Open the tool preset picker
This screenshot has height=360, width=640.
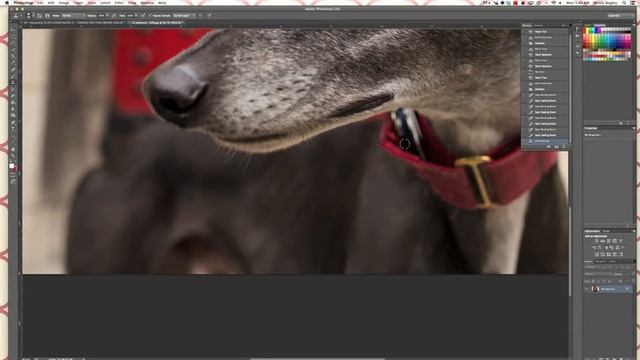click(16, 16)
